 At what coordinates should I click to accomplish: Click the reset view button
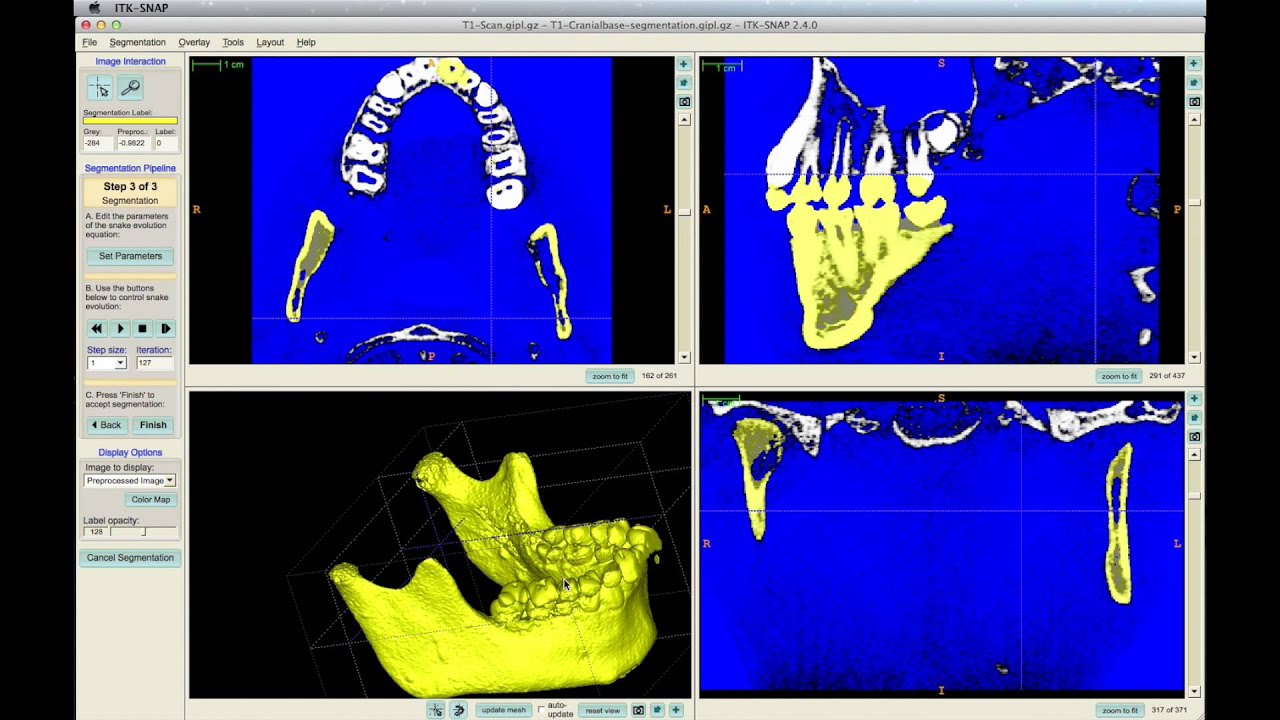tap(603, 710)
